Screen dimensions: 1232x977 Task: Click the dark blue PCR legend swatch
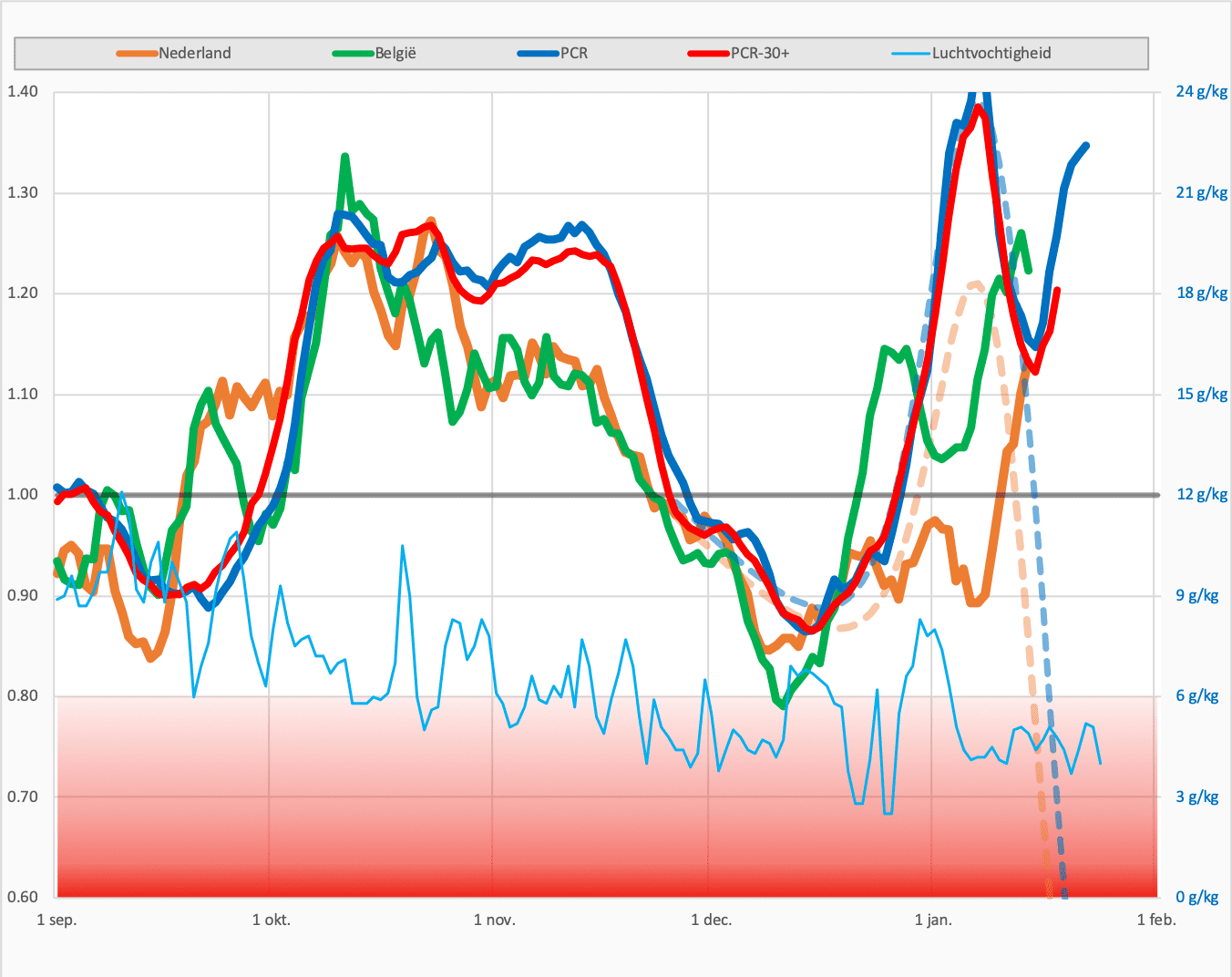(x=539, y=54)
